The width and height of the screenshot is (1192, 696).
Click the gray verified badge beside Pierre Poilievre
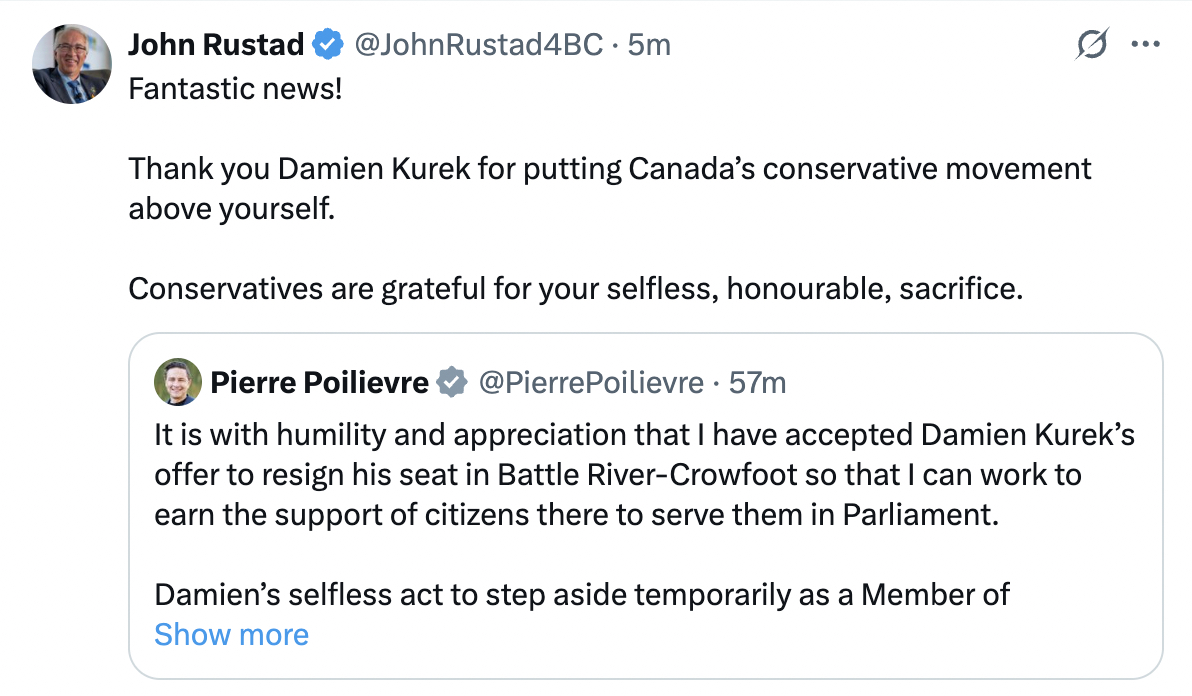tap(452, 382)
